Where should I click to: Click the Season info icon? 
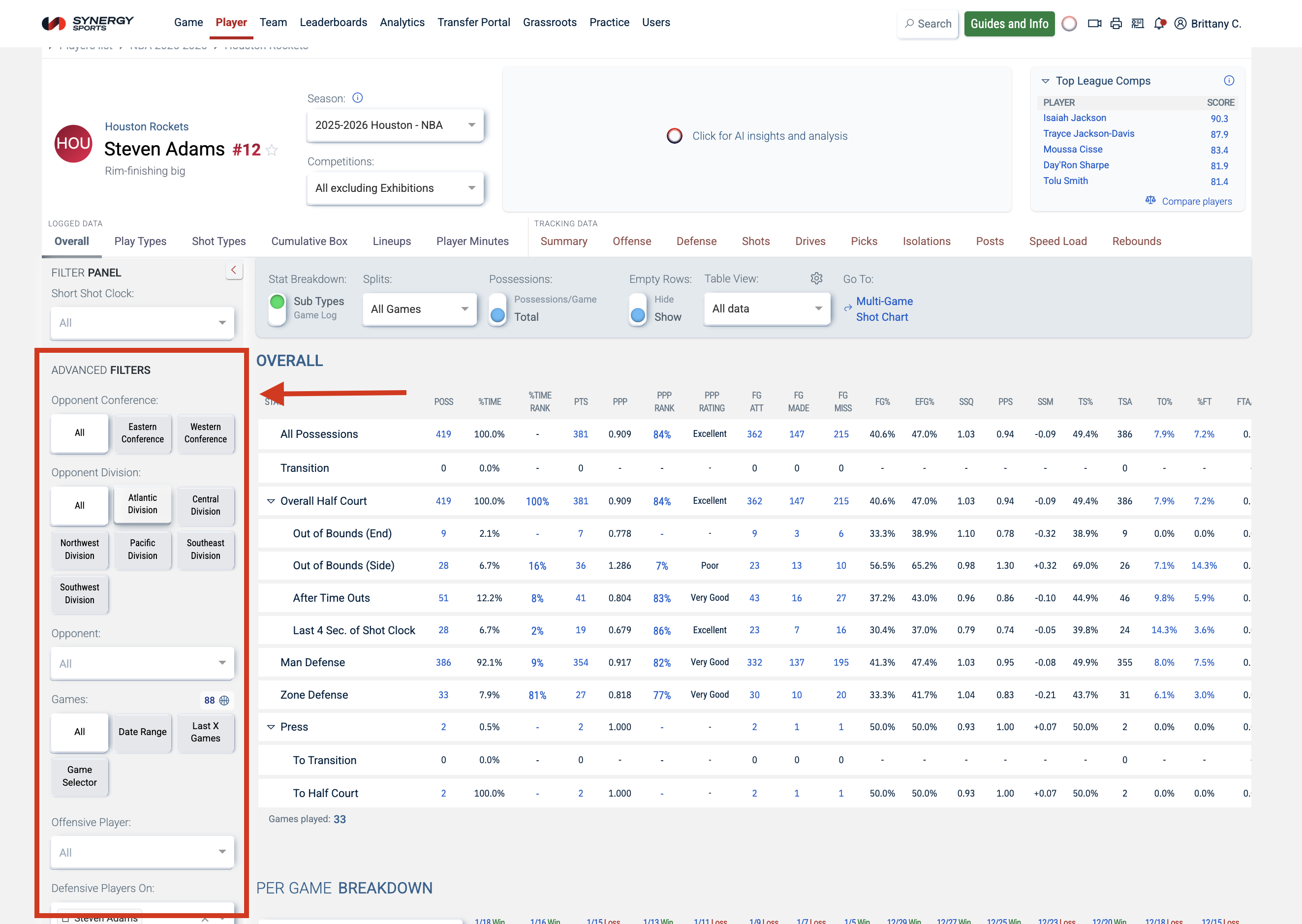click(x=357, y=98)
